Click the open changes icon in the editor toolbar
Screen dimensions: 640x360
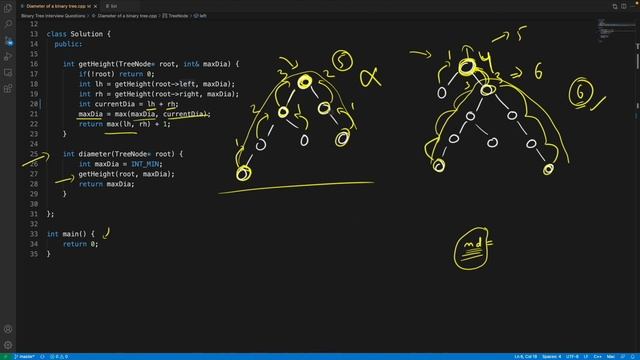[615, 6]
